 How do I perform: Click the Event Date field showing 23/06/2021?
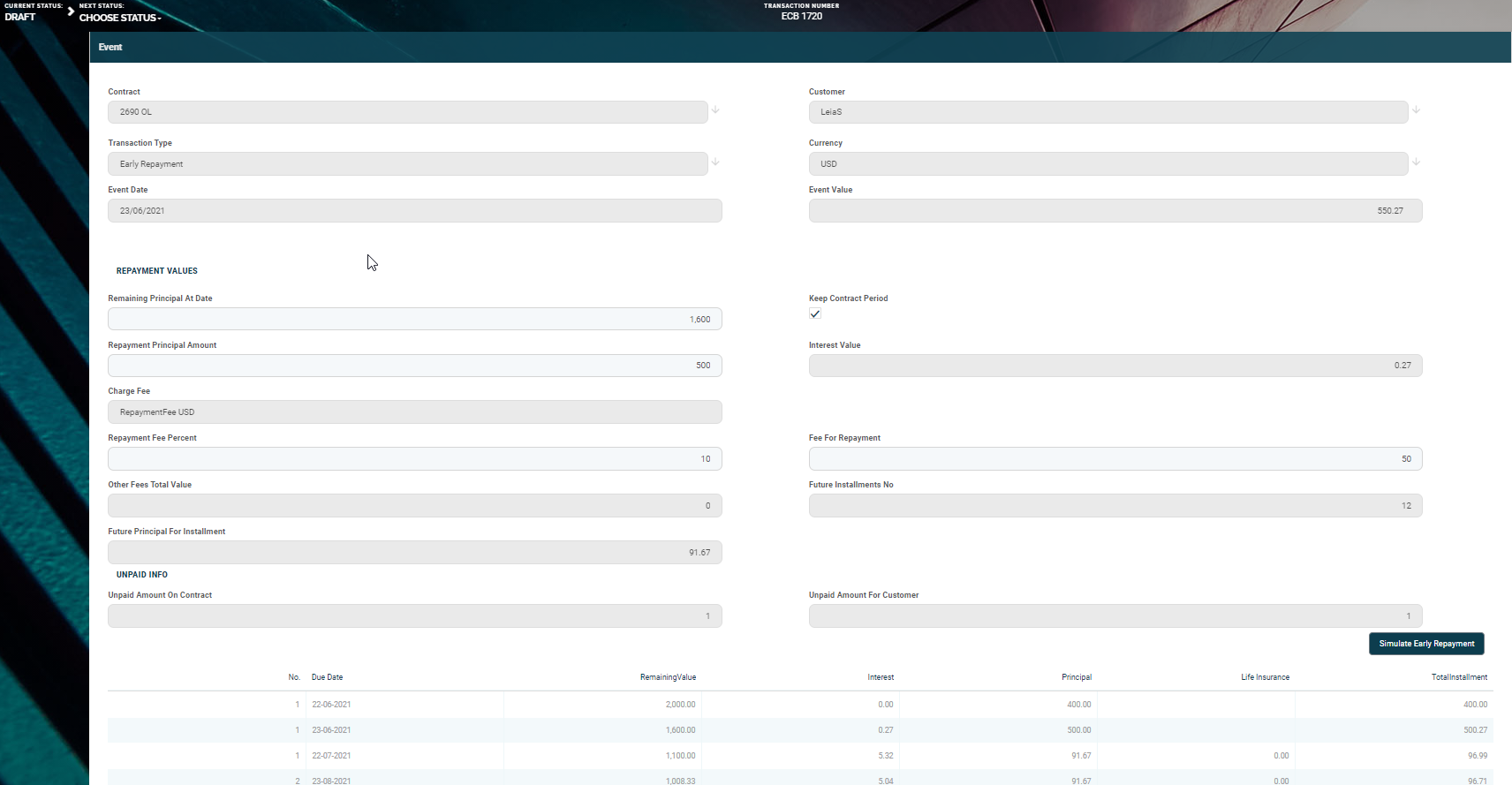click(x=414, y=211)
